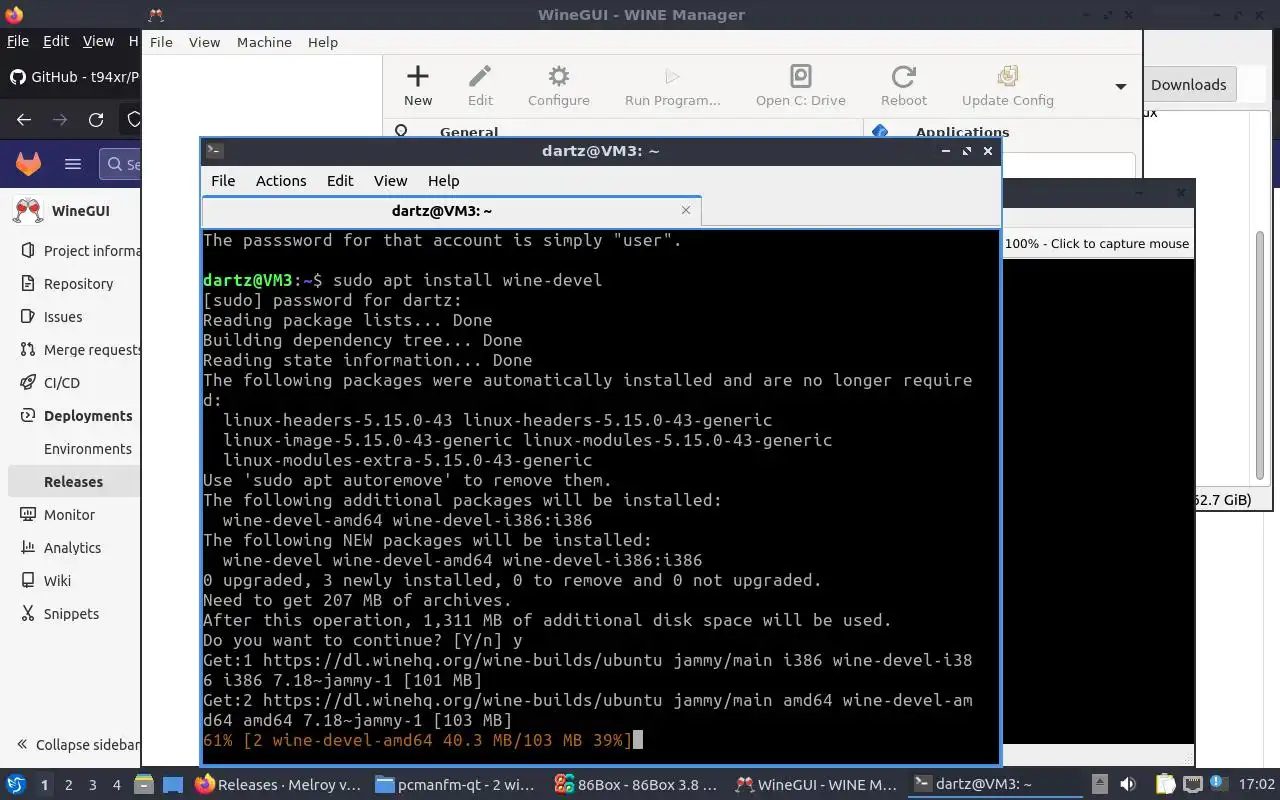Open WineGUI Help menu
Viewport: 1280px width, 800px height.
click(323, 42)
